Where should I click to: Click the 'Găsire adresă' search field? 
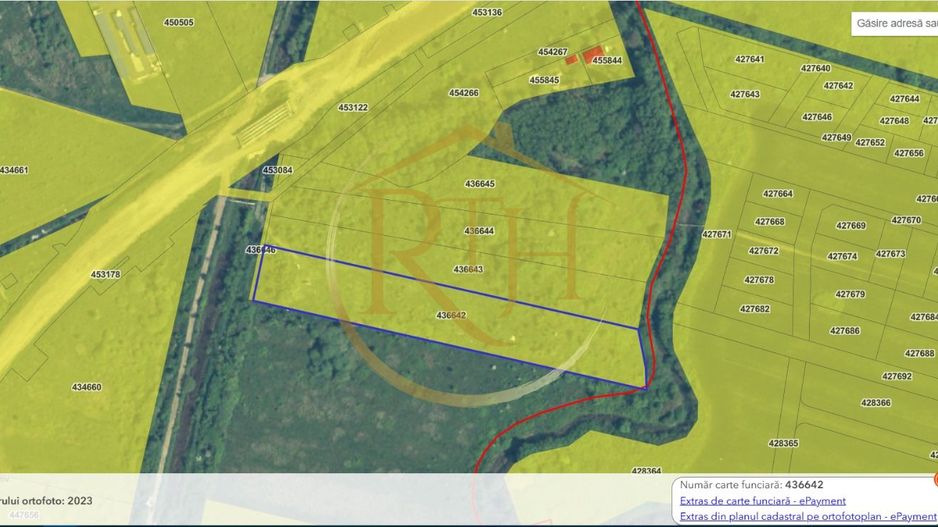click(895, 23)
